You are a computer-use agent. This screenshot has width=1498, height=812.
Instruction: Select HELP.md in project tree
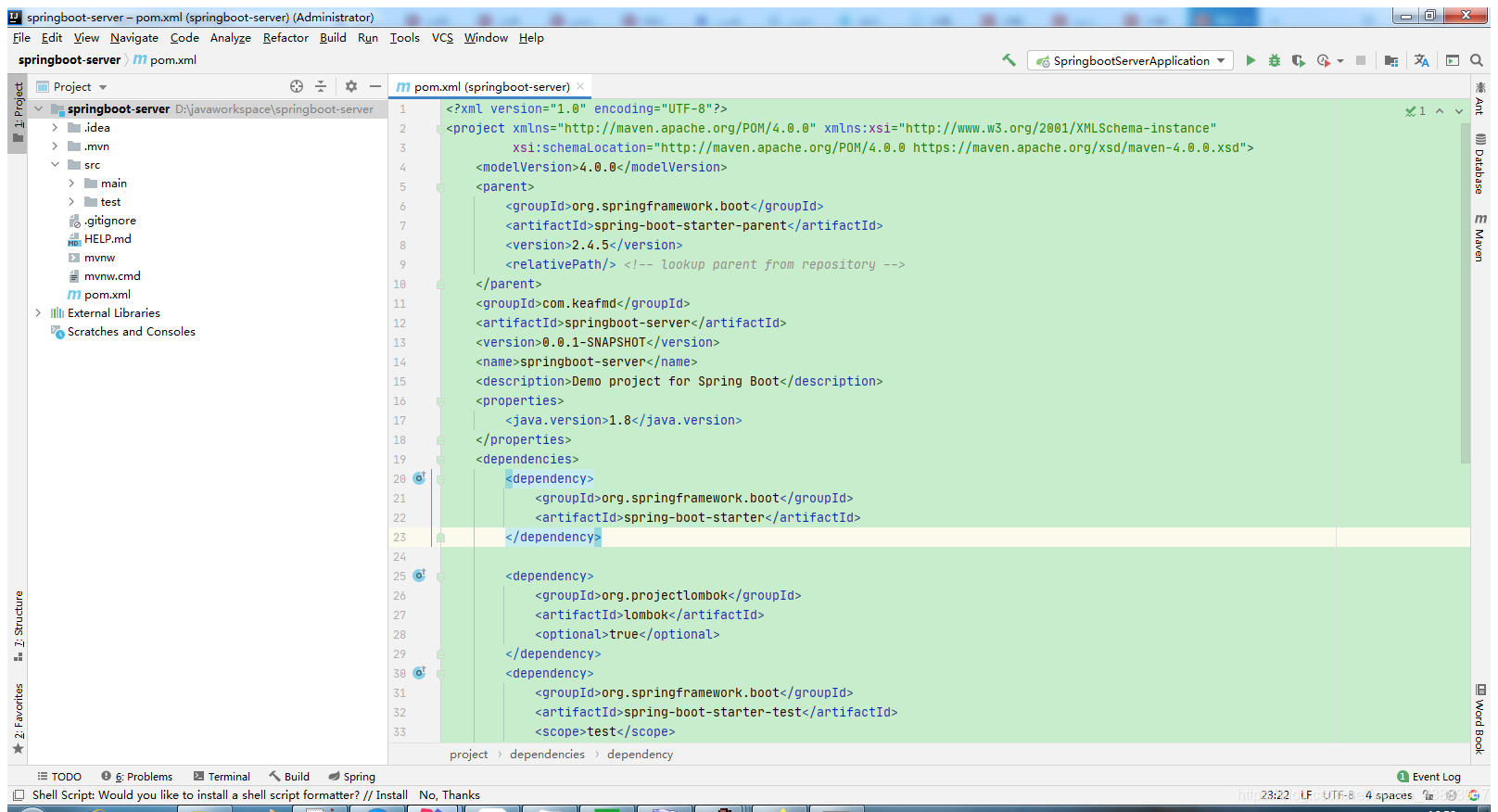click(108, 239)
